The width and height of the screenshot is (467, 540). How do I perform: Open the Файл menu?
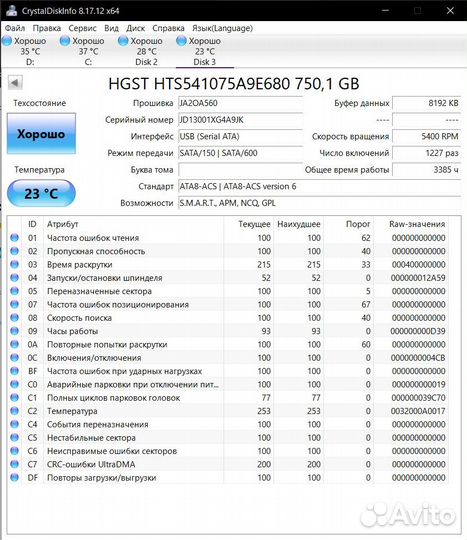click(15, 28)
